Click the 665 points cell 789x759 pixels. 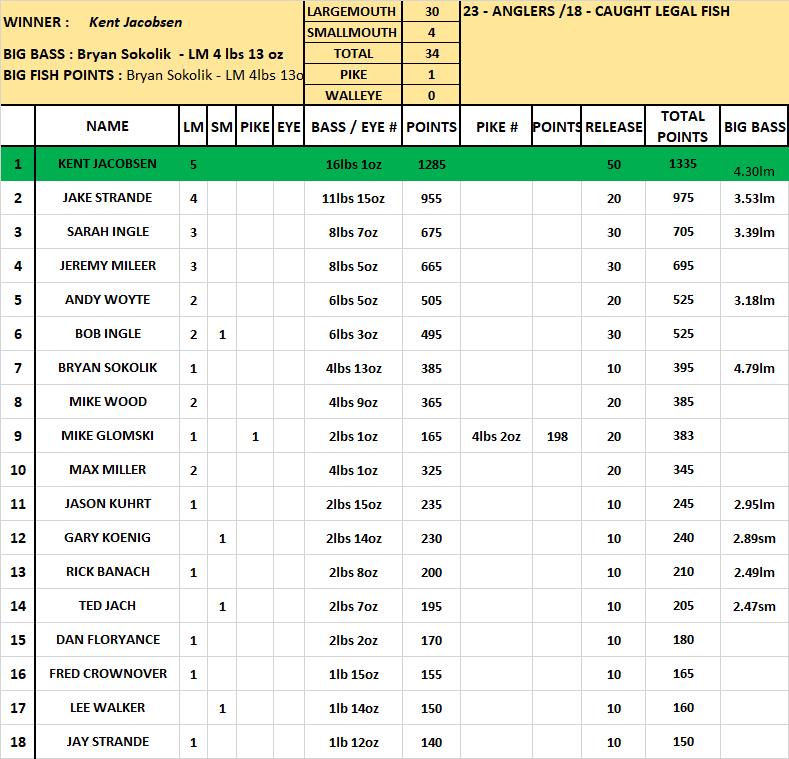tap(431, 266)
